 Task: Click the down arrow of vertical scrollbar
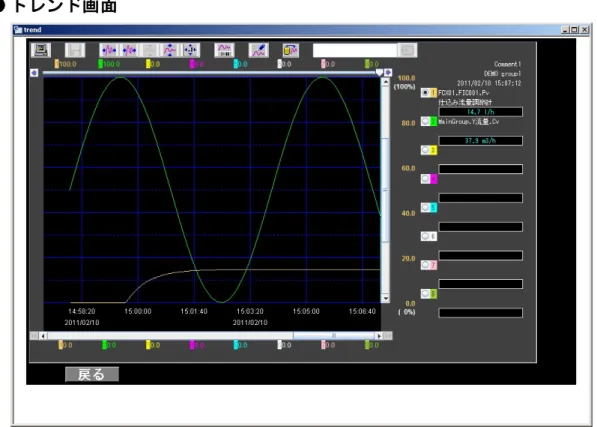pos(385,298)
